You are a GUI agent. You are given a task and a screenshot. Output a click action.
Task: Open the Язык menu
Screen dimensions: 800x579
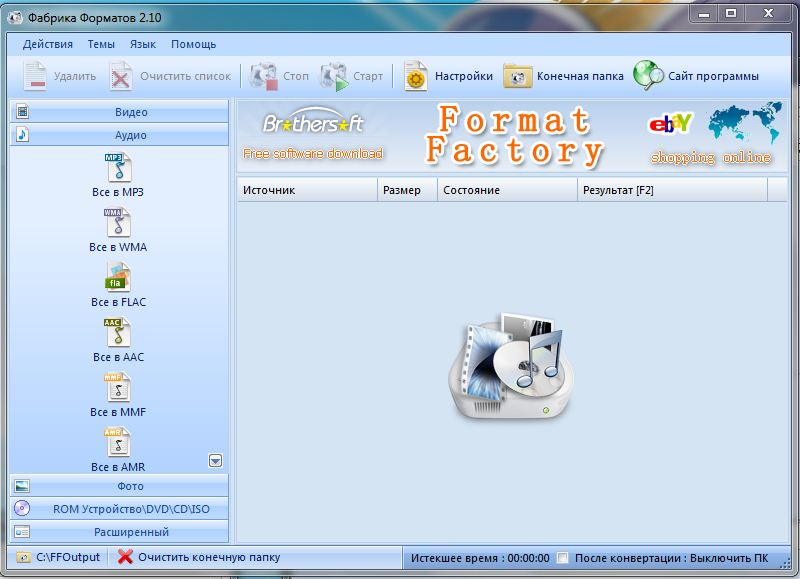143,44
